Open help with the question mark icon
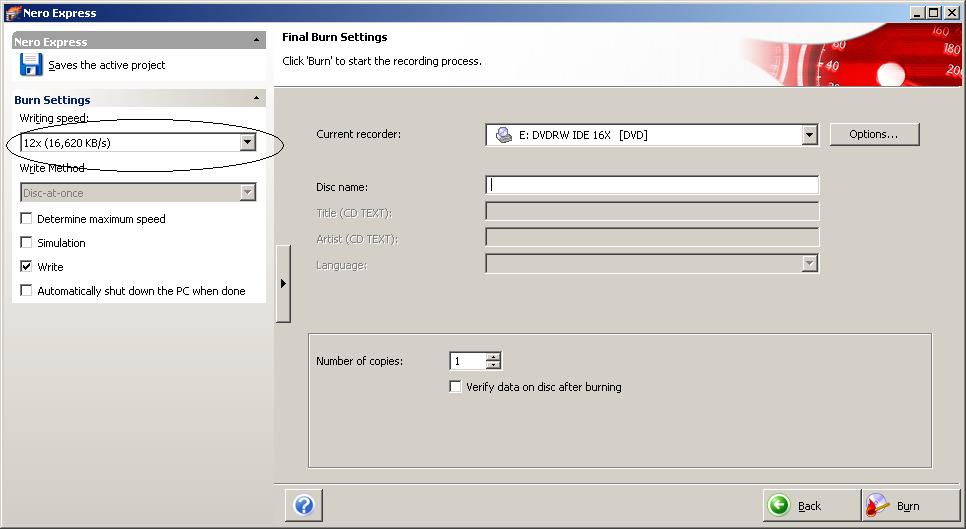Image resolution: width=966 pixels, height=529 pixels. pos(304,505)
